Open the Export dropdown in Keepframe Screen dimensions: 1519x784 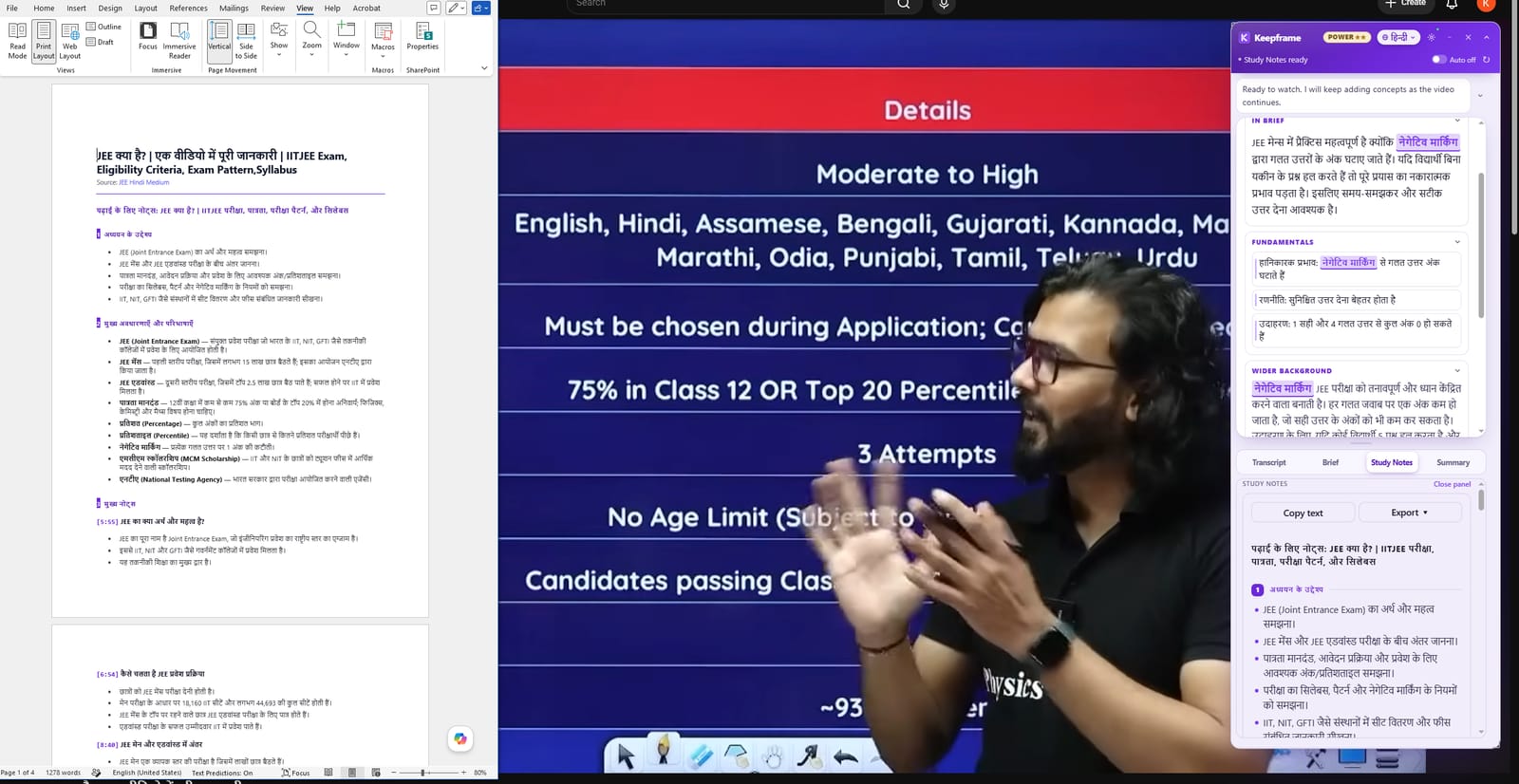[x=1409, y=513]
